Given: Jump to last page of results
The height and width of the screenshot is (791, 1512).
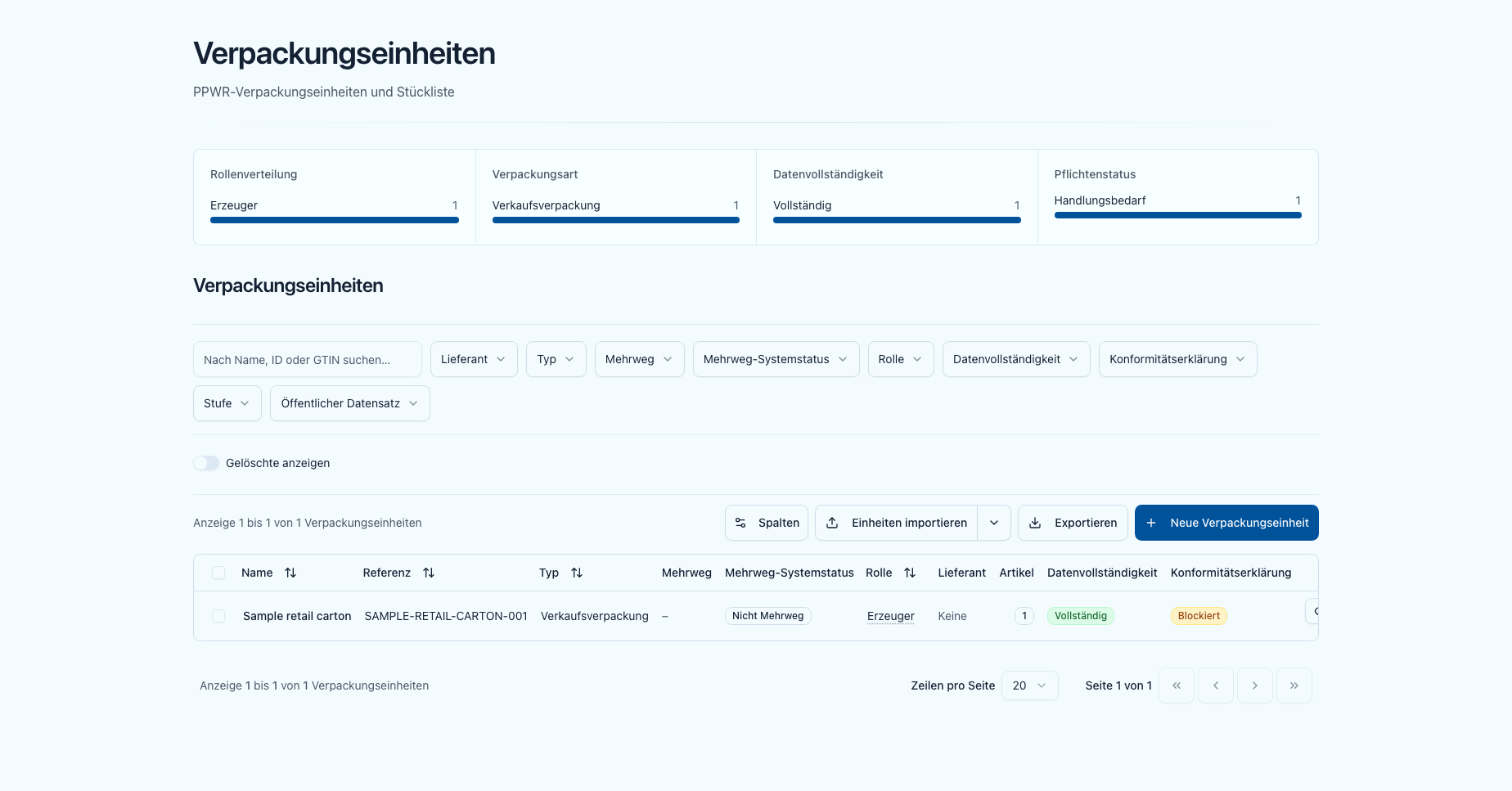Looking at the screenshot, I should (1294, 685).
